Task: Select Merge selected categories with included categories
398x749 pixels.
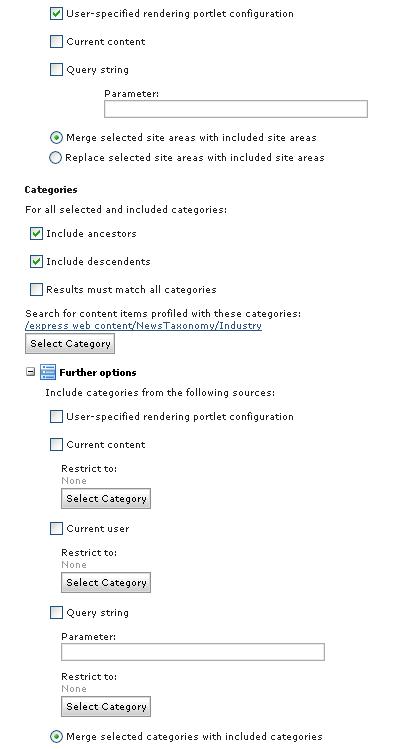Action: click(x=56, y=737)
